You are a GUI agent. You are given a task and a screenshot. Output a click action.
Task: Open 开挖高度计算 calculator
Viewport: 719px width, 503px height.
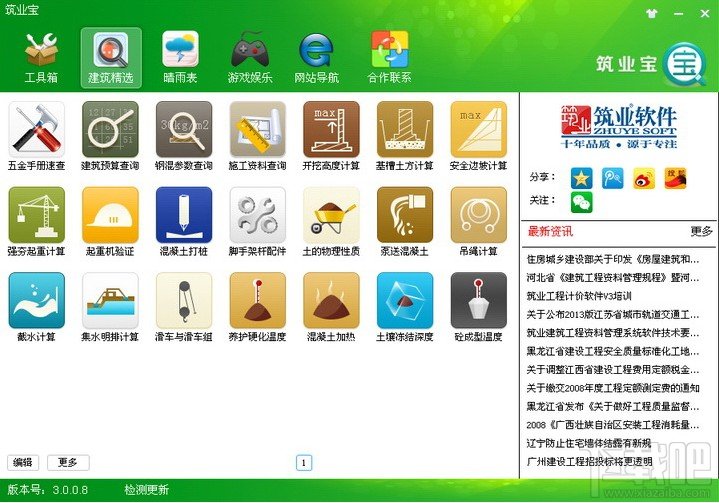coord(331,137)
